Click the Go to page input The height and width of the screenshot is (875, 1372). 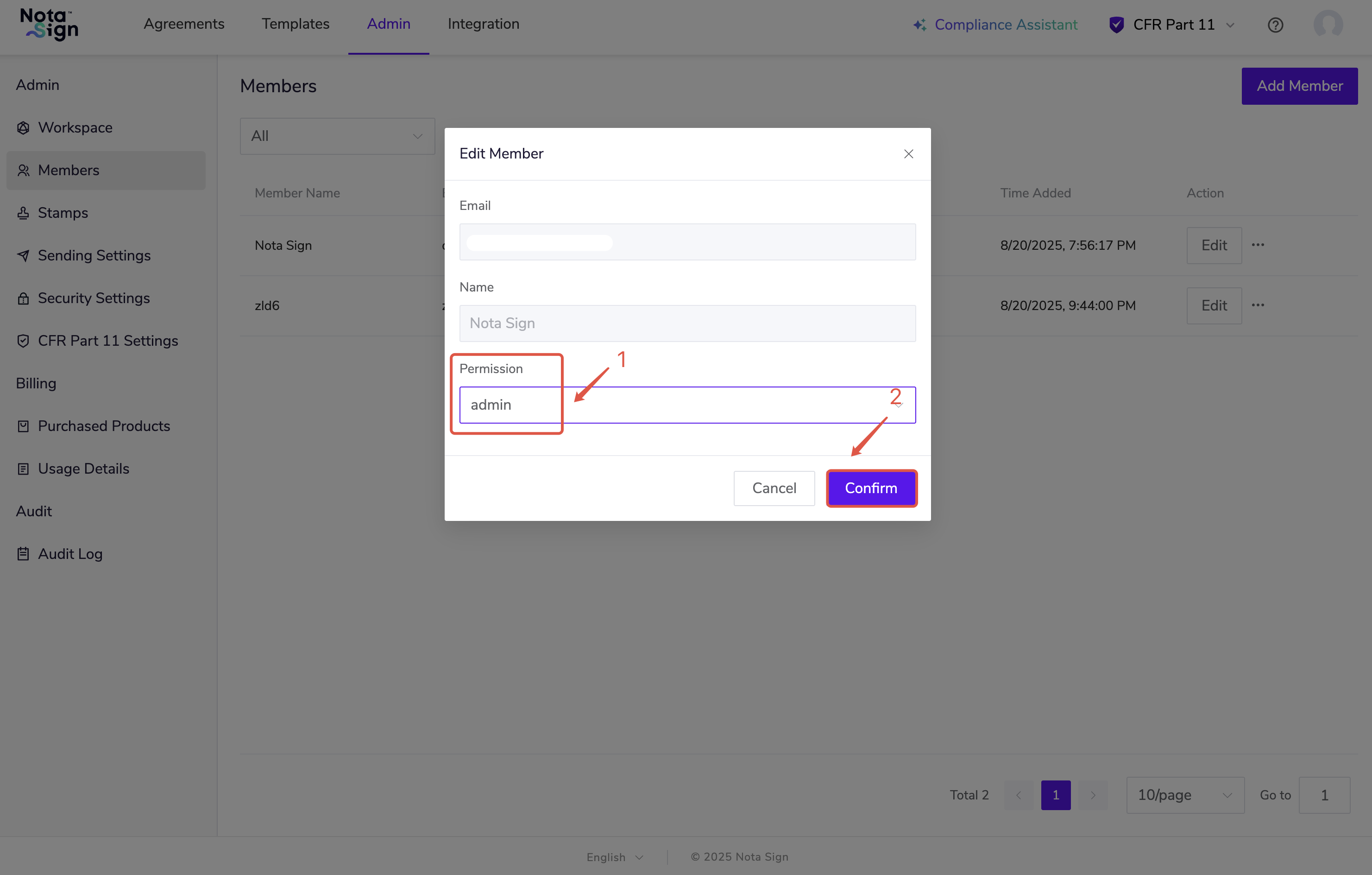(x=1323, y=795)
